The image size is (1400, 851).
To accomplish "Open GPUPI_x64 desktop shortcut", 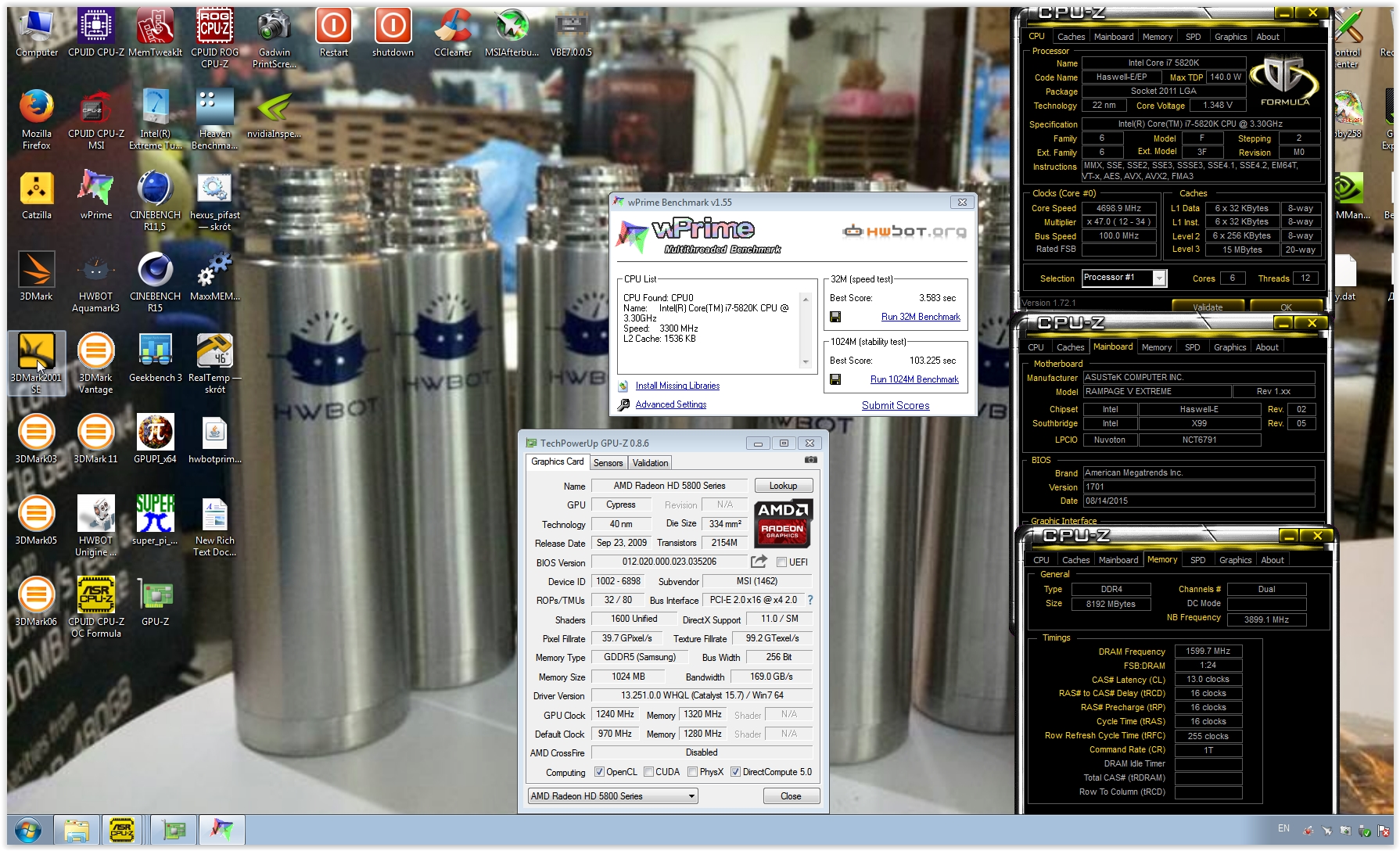I will [x=155, y=440].
